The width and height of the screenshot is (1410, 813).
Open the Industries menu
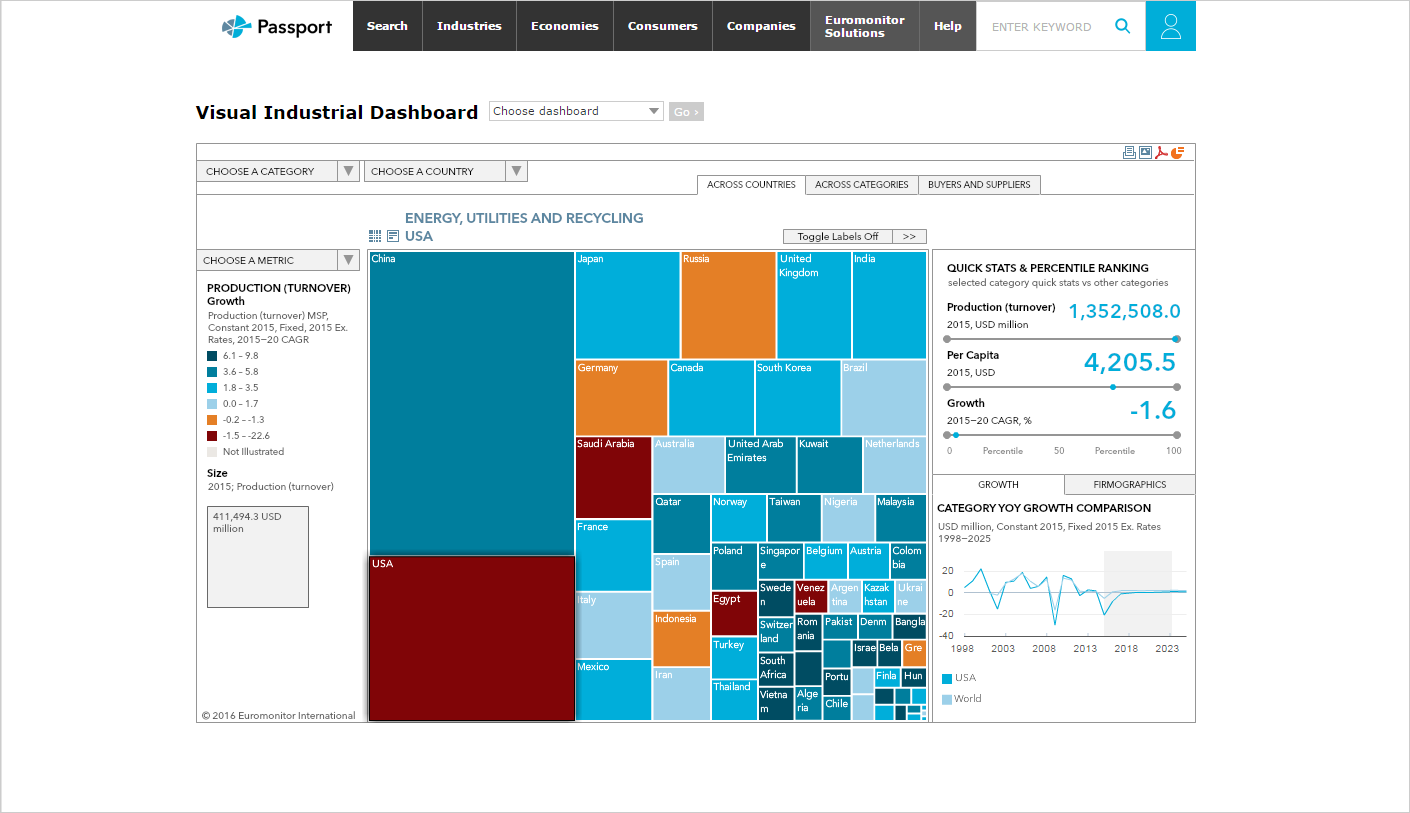[x=469, y=26]
